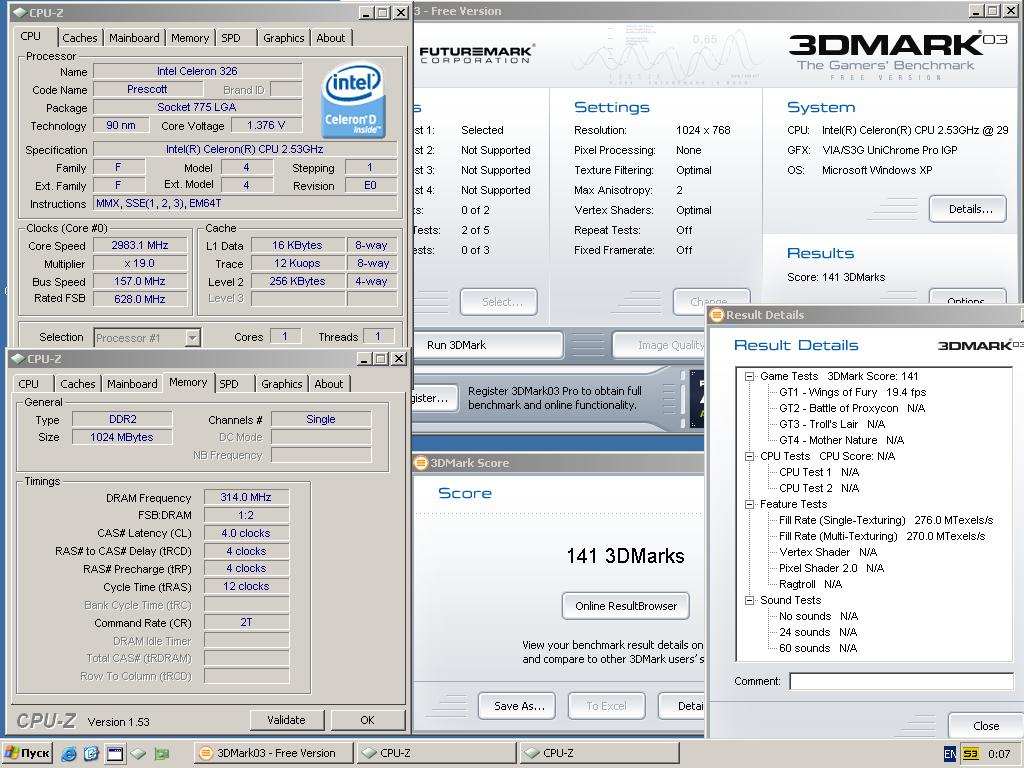Image resolution: width=1024 pixels, height=768 pixels.
Task: Switch to Mainboard tab in lower CPU-Z window
Action: point(132,384)
